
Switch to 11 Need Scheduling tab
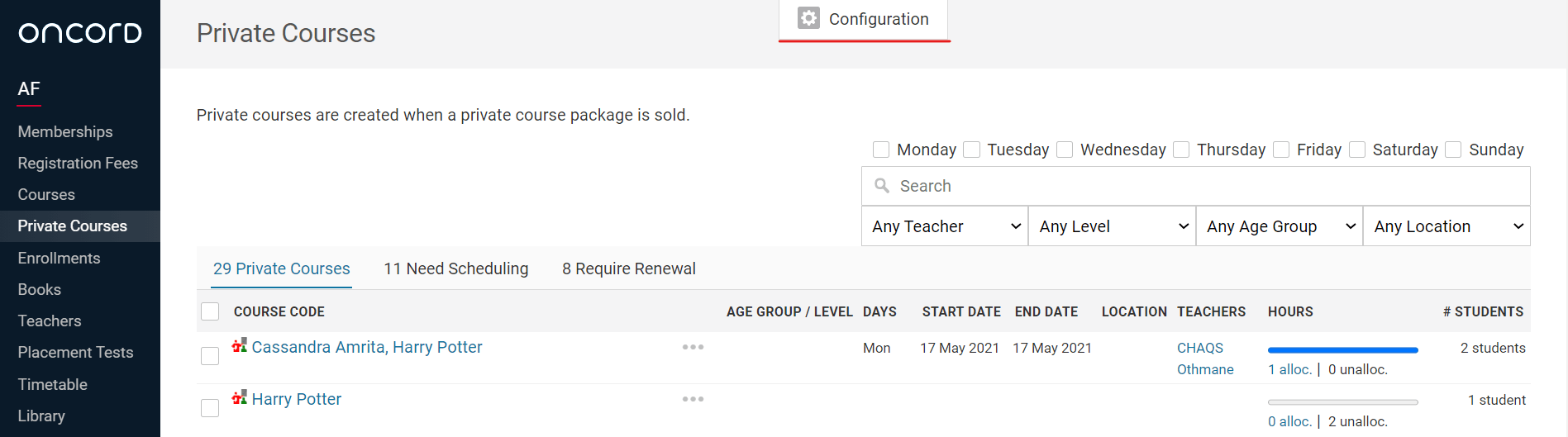(455, 268)
